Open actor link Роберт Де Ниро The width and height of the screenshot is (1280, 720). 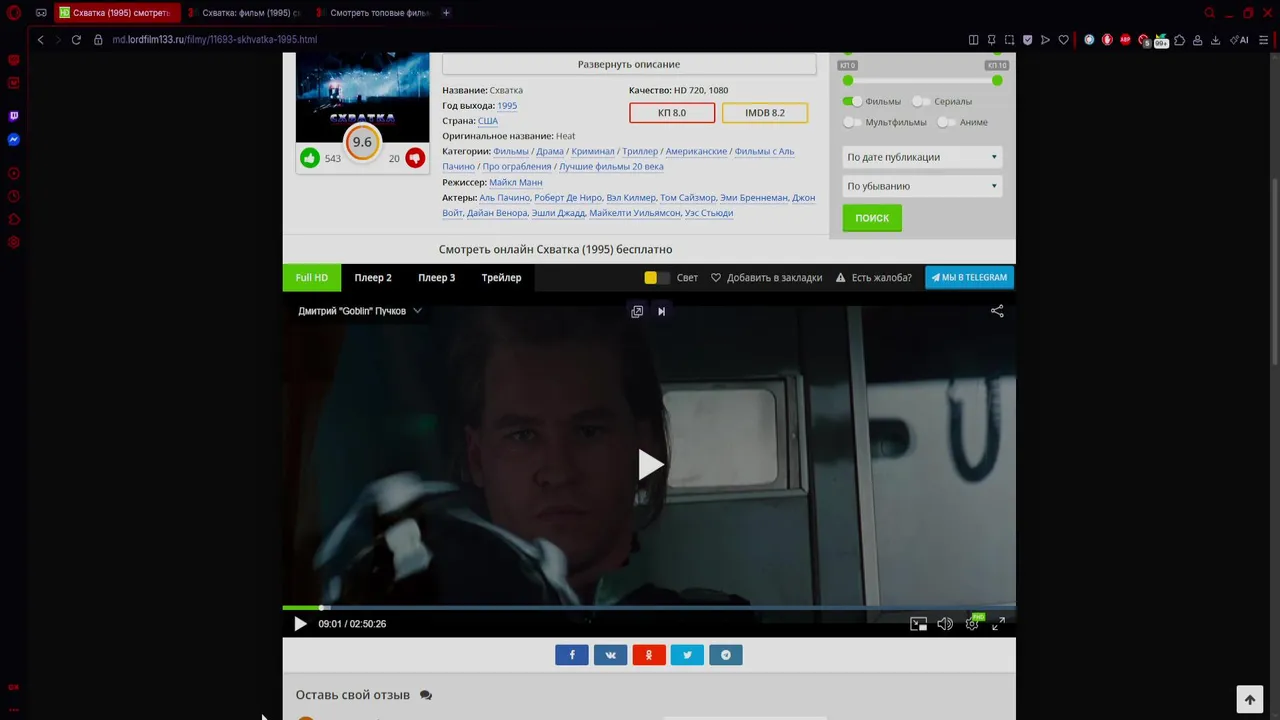(x=568, y=198)
